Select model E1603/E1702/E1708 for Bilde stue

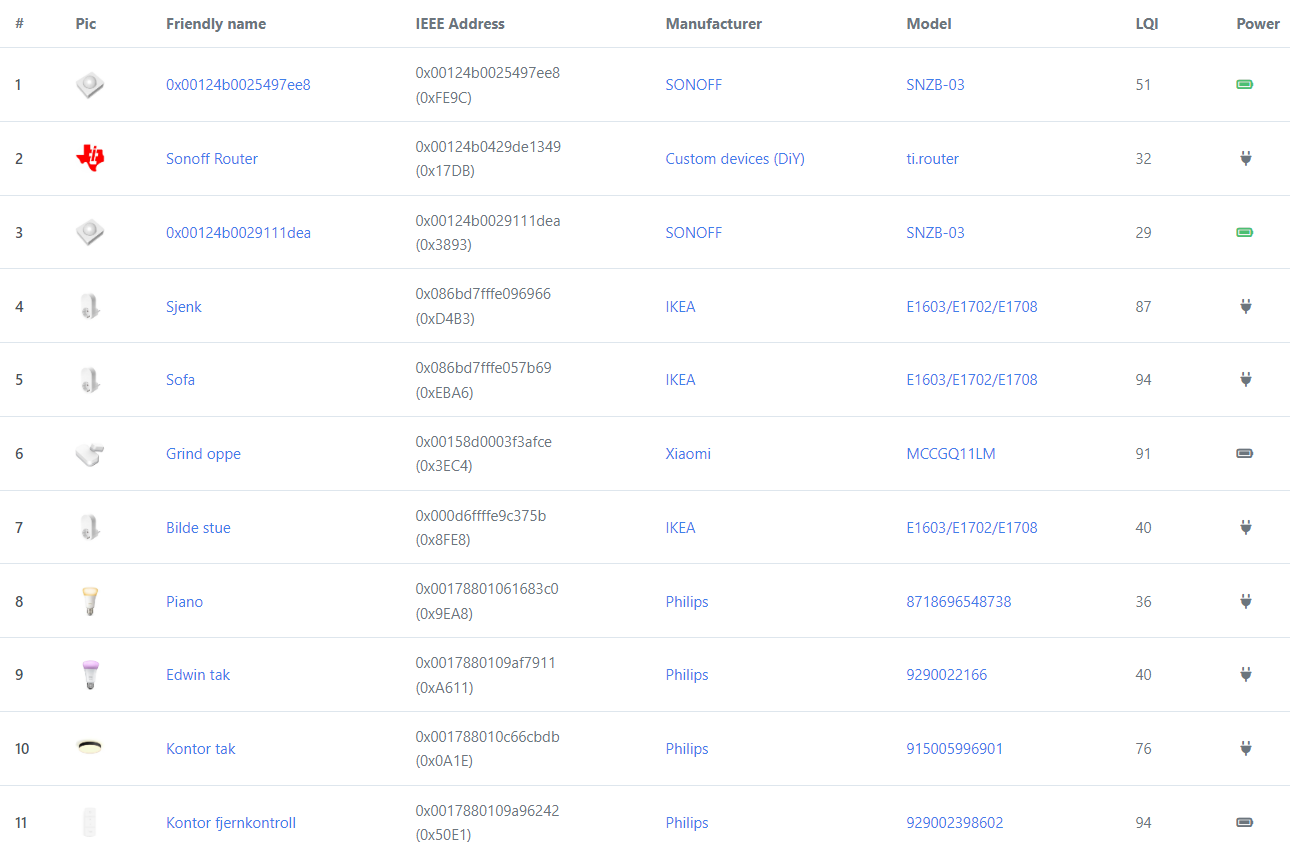971,527
